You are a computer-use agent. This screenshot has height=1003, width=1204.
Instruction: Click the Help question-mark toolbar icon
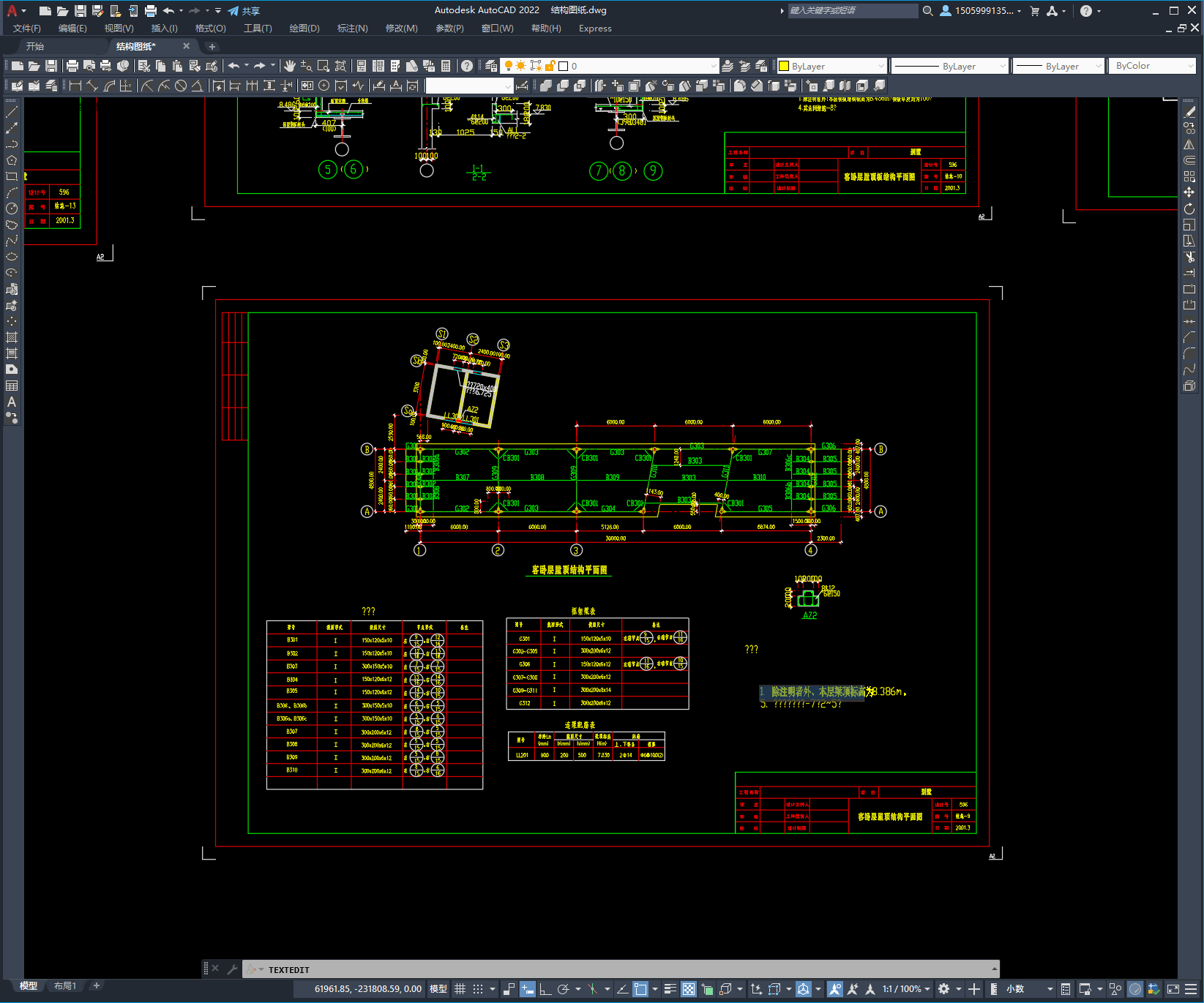(x=467, y=66)
